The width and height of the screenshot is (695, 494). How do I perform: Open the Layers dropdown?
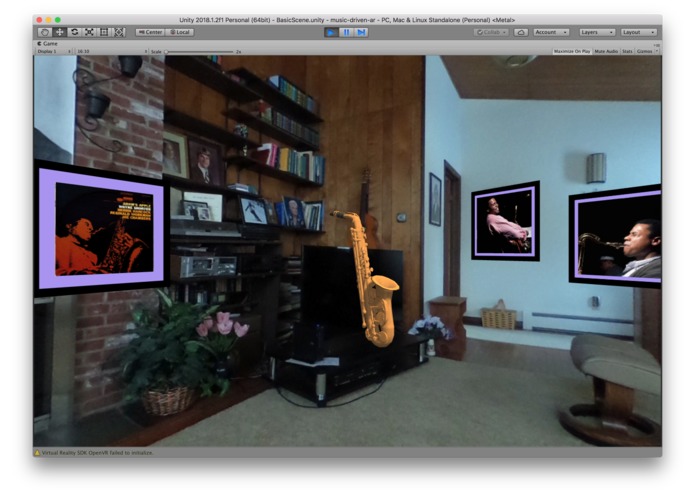tap(597, 32)
